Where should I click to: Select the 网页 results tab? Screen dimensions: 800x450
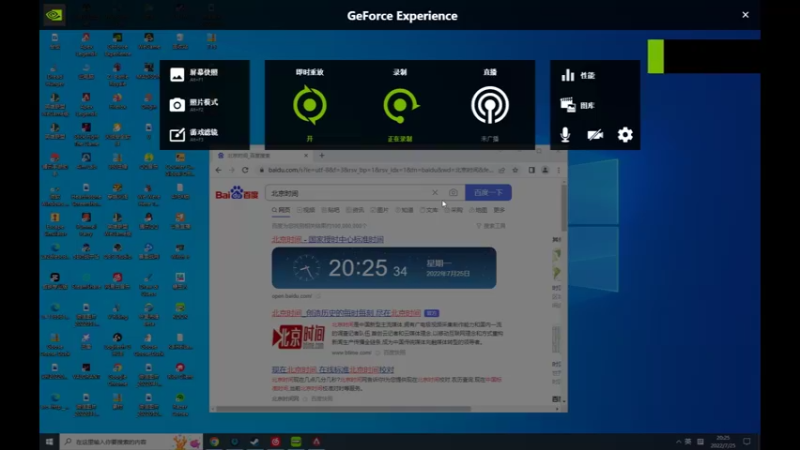(281, 210)
